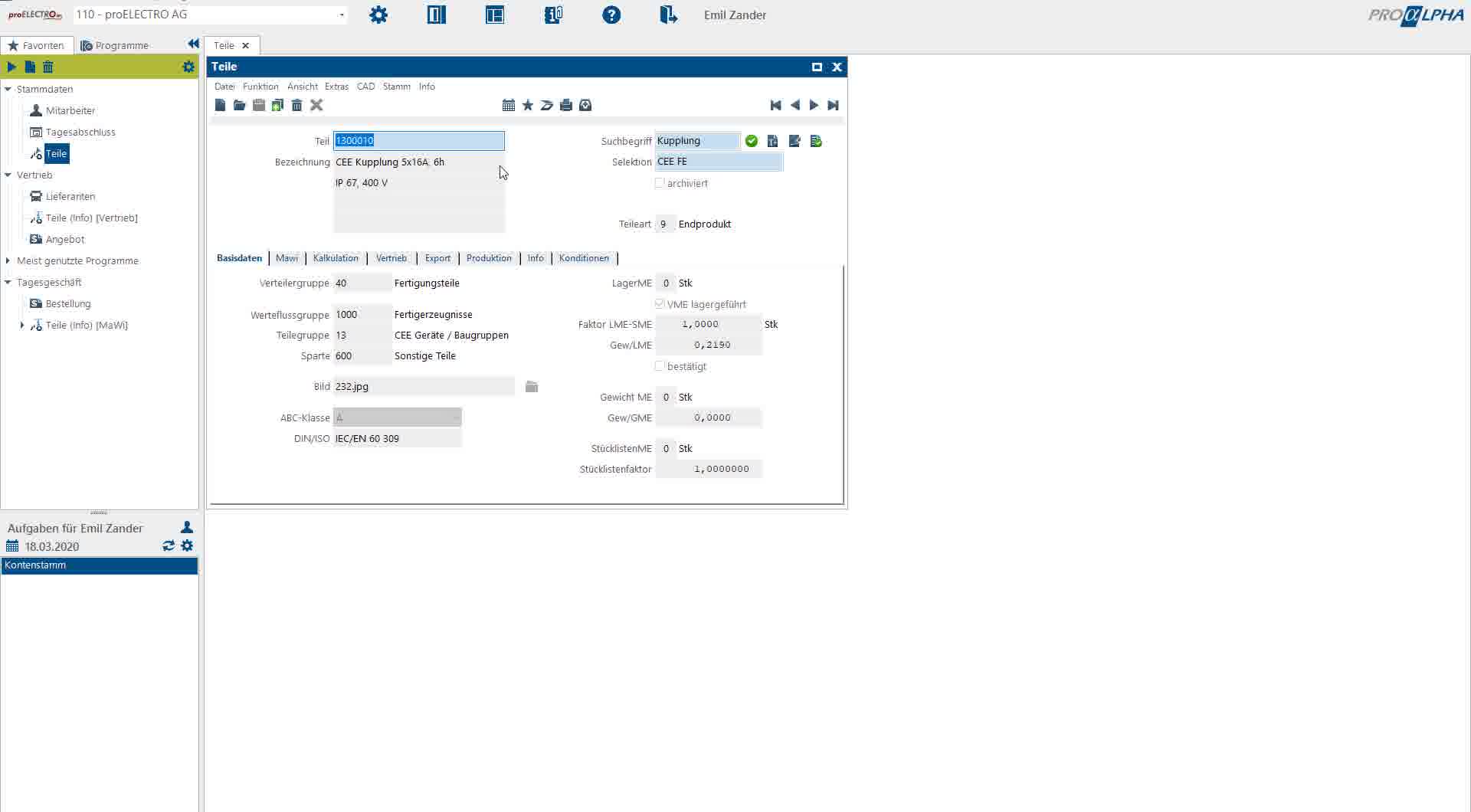Go to the last record

click(833, 105)
